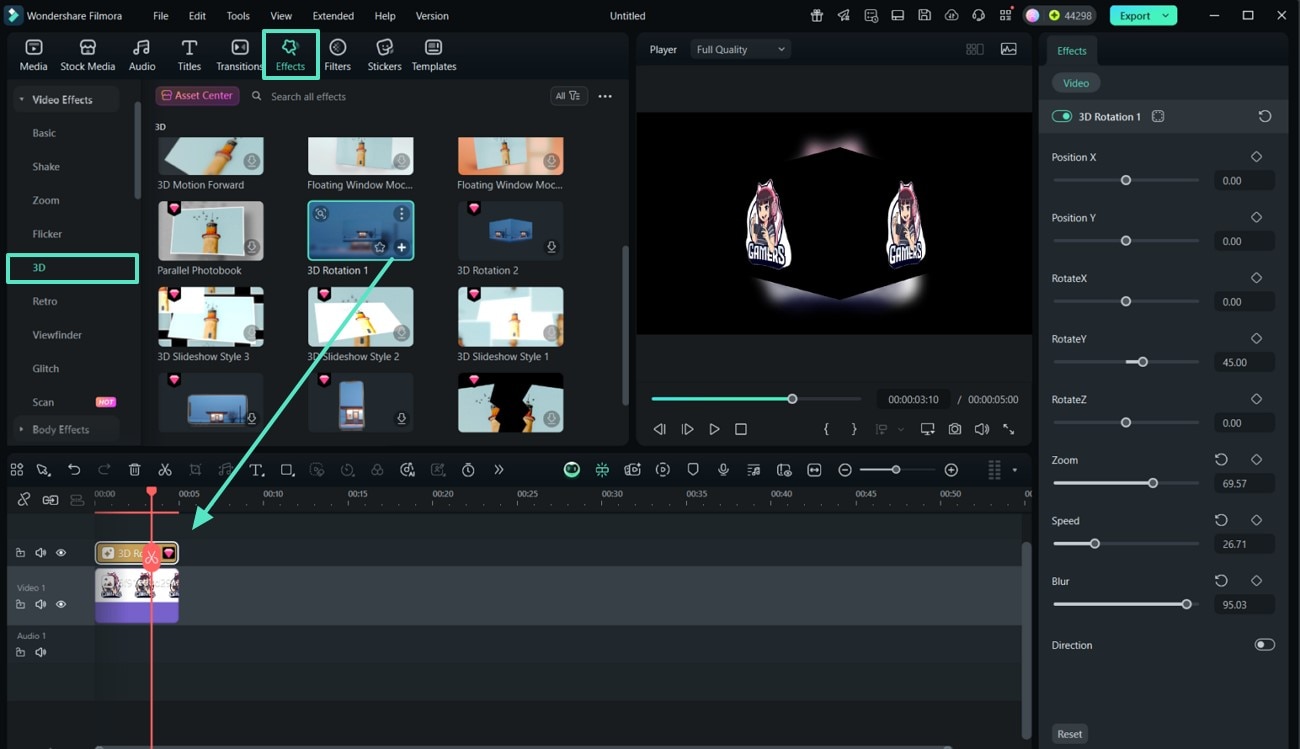Click the Zoom slider handle
1300x749 pixels.
point(1153,483)
